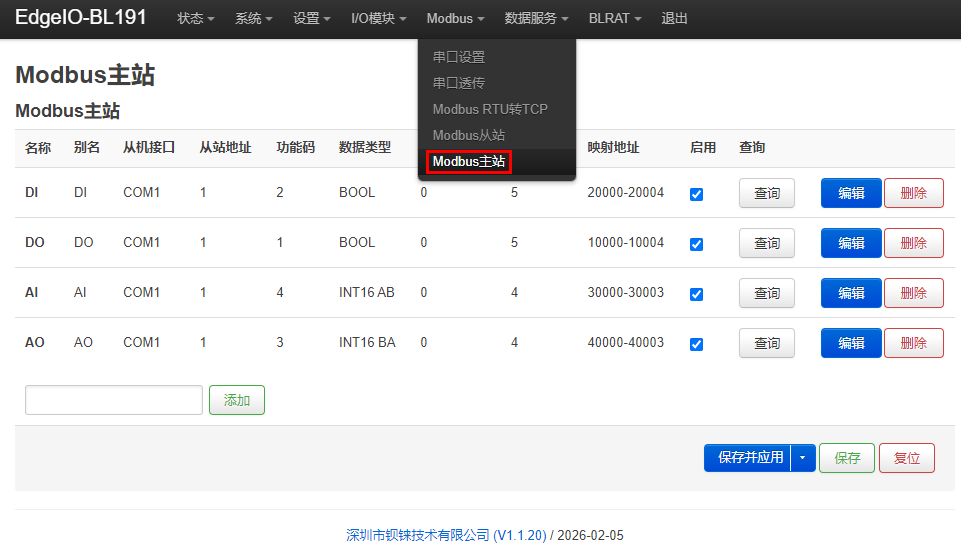Click the 启用 column header
The image size is (961, 549).
click(x=703, y=147)
